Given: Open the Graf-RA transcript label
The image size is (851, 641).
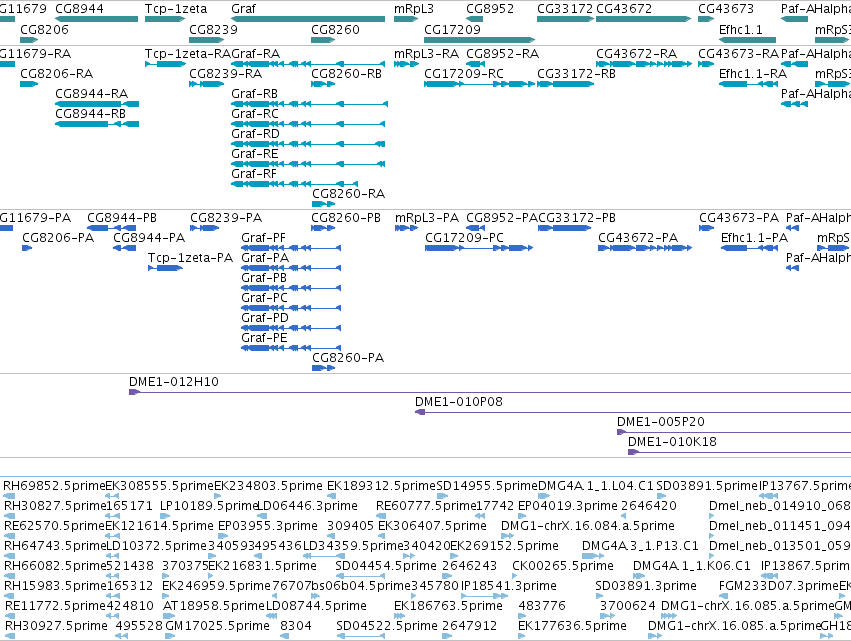Looking at the screenshot, I should tap(256, 54).
